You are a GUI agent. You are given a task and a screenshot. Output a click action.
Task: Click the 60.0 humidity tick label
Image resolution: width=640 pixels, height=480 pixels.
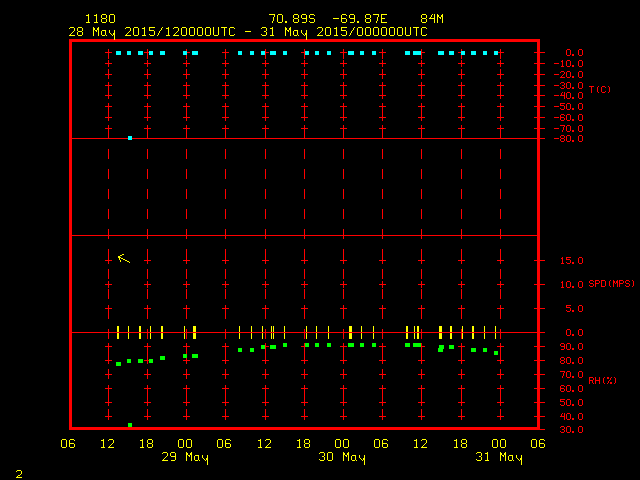click(x=571, y=389)
